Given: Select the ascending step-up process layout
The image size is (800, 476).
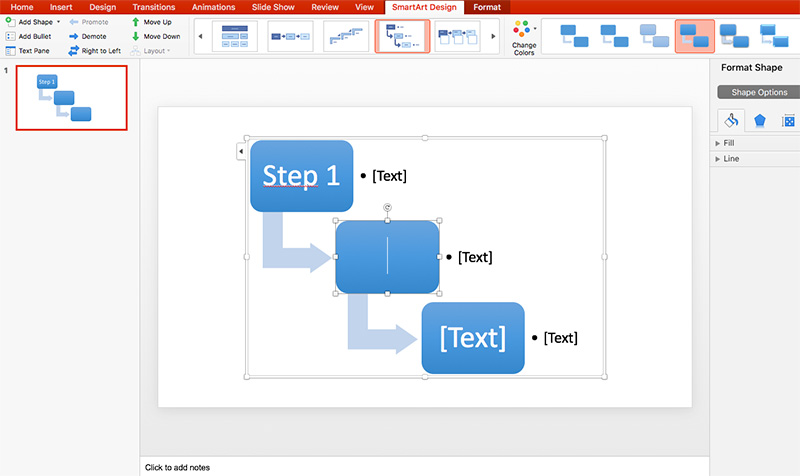Looking at the screenshot, I should click(346, 36).
